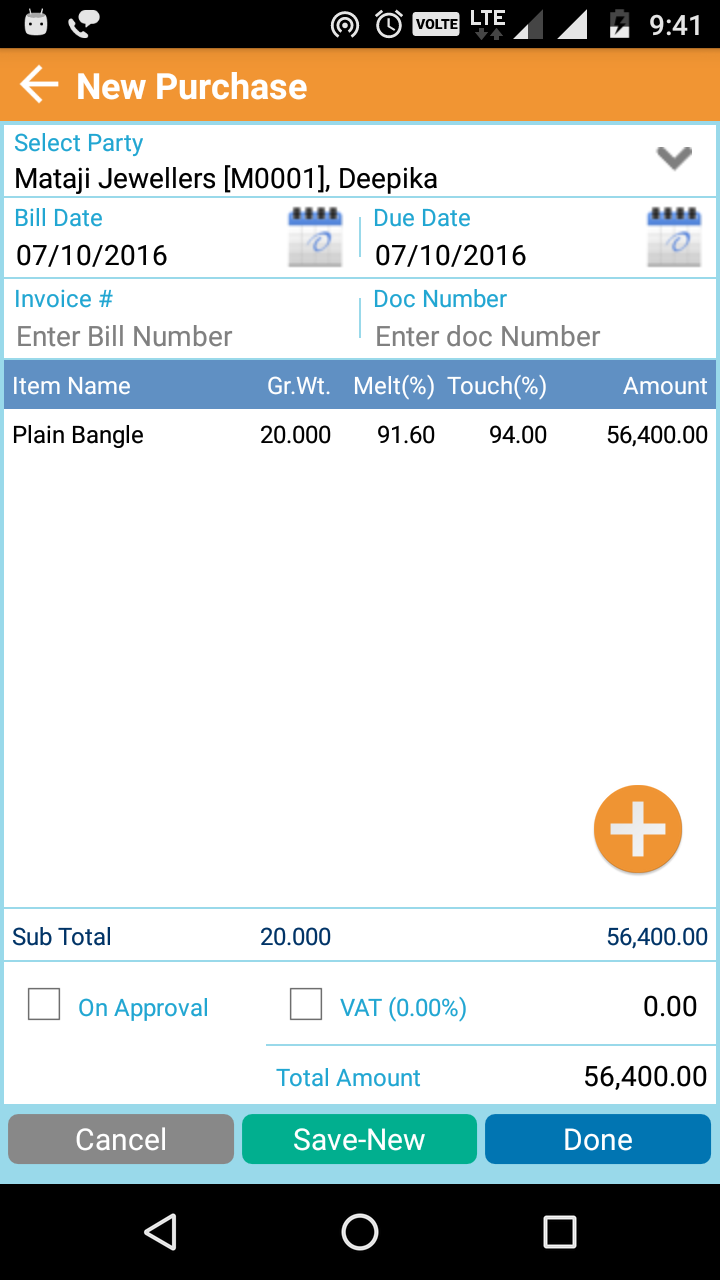The height and width of the screenshot is (1280, 720).
Task: Tap the Save-New button
Action: click(x=359, y=1139)
